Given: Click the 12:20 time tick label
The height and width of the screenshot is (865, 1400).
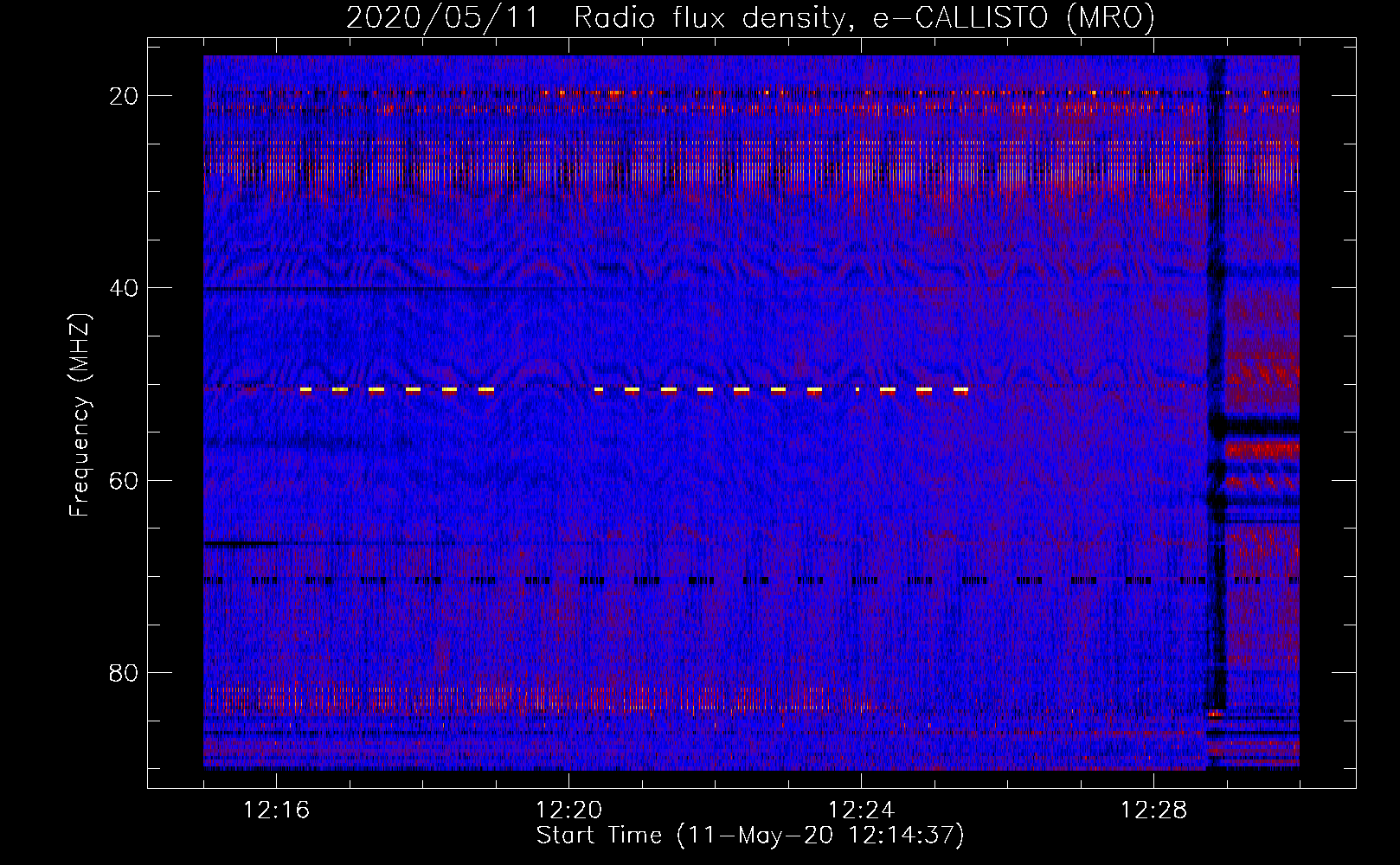Looking at the screenshot, I should [569, 811].
